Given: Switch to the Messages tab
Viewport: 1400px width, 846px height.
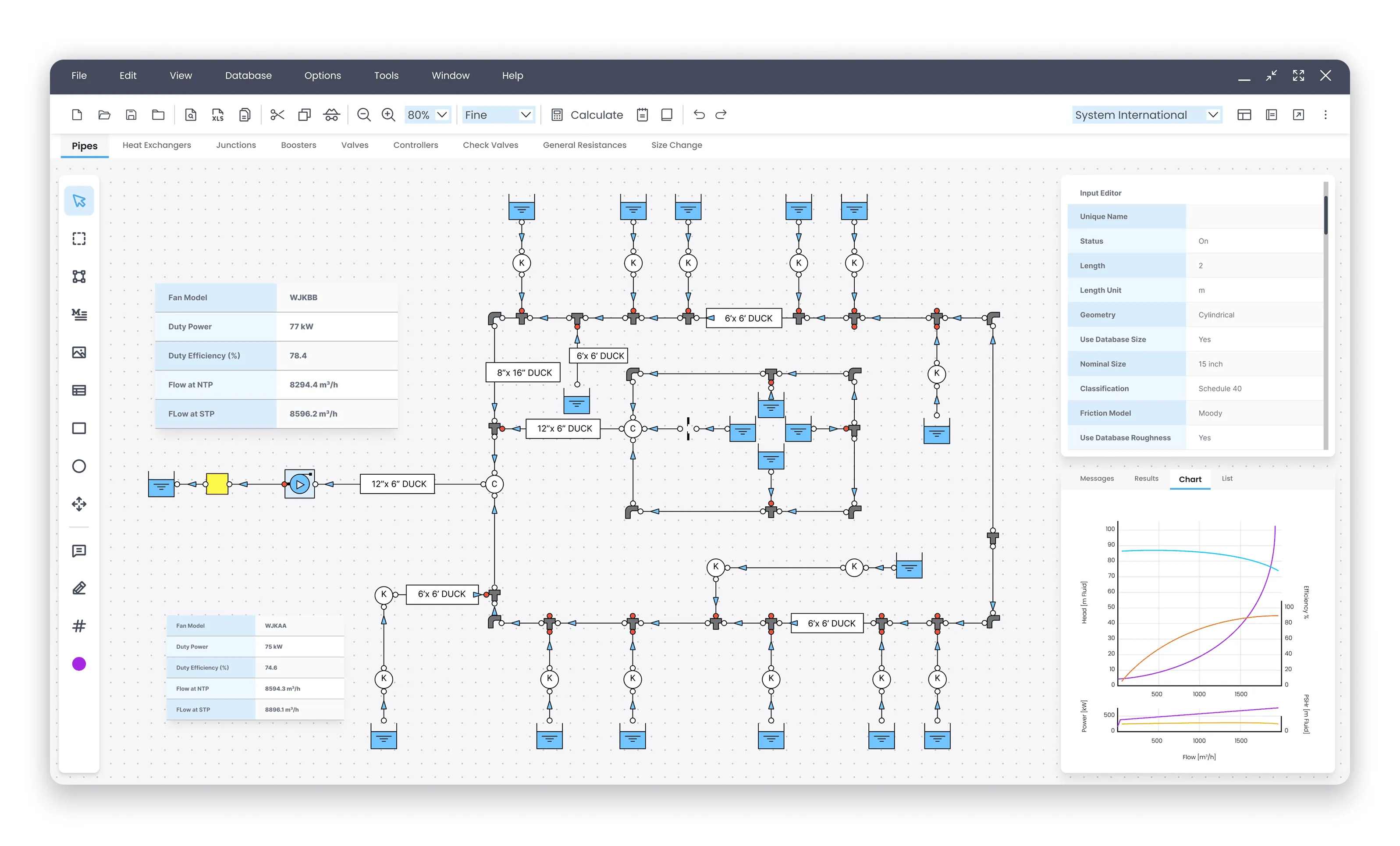Looking at the screenshot, I should [x=1097, y=478].
